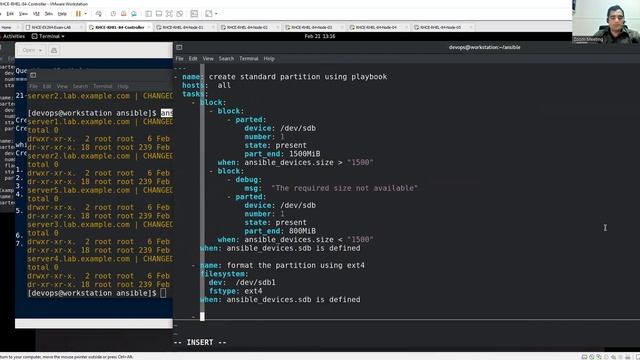Click the 'The required size not available' message
The height and width of the screenshot is (360, 640).
(344, 188)
